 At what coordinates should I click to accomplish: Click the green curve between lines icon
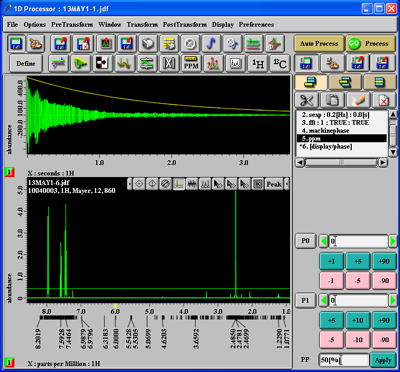coord(147,63)
